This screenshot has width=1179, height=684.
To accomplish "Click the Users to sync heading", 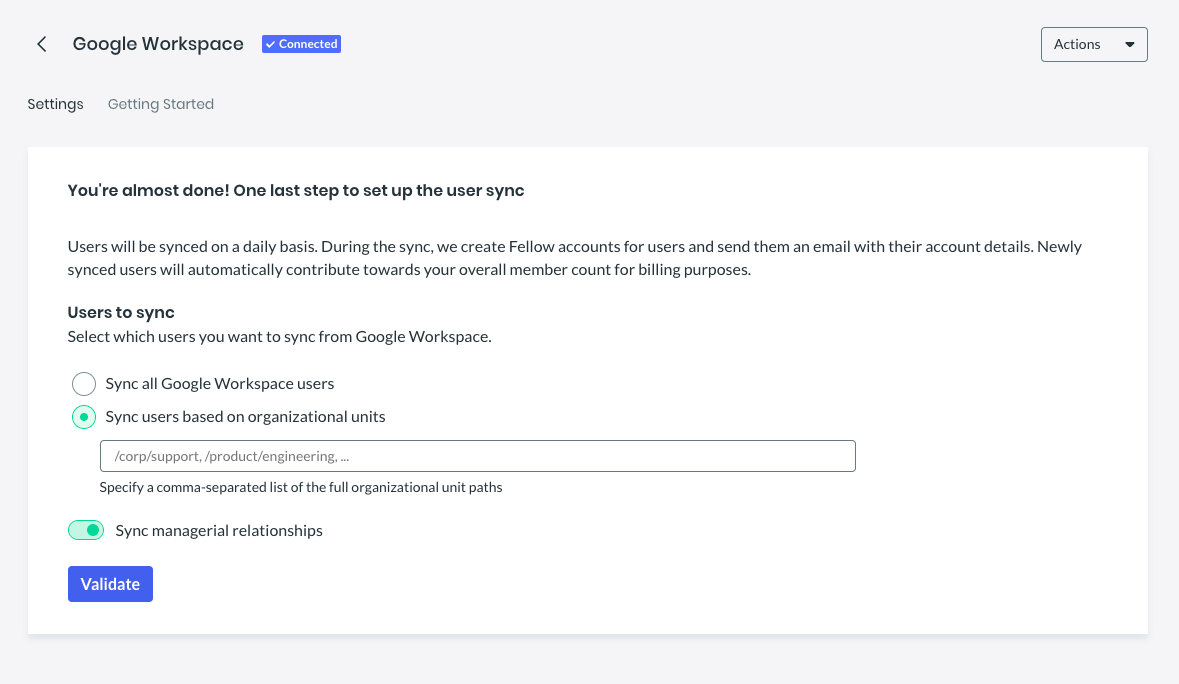I will [x=121, y=313].
